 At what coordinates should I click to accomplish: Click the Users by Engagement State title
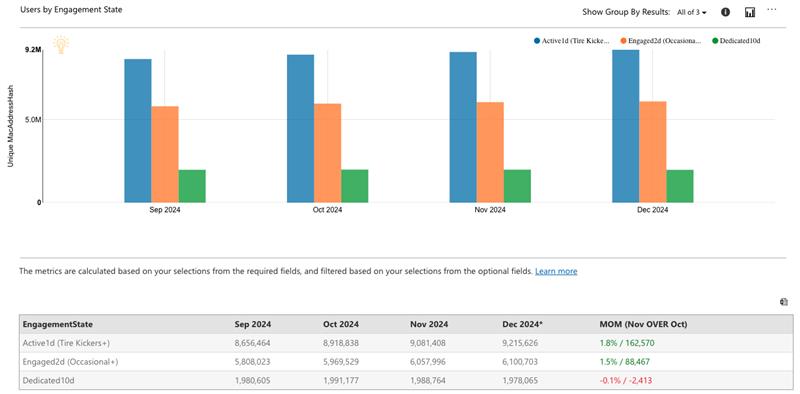(71, 10)
